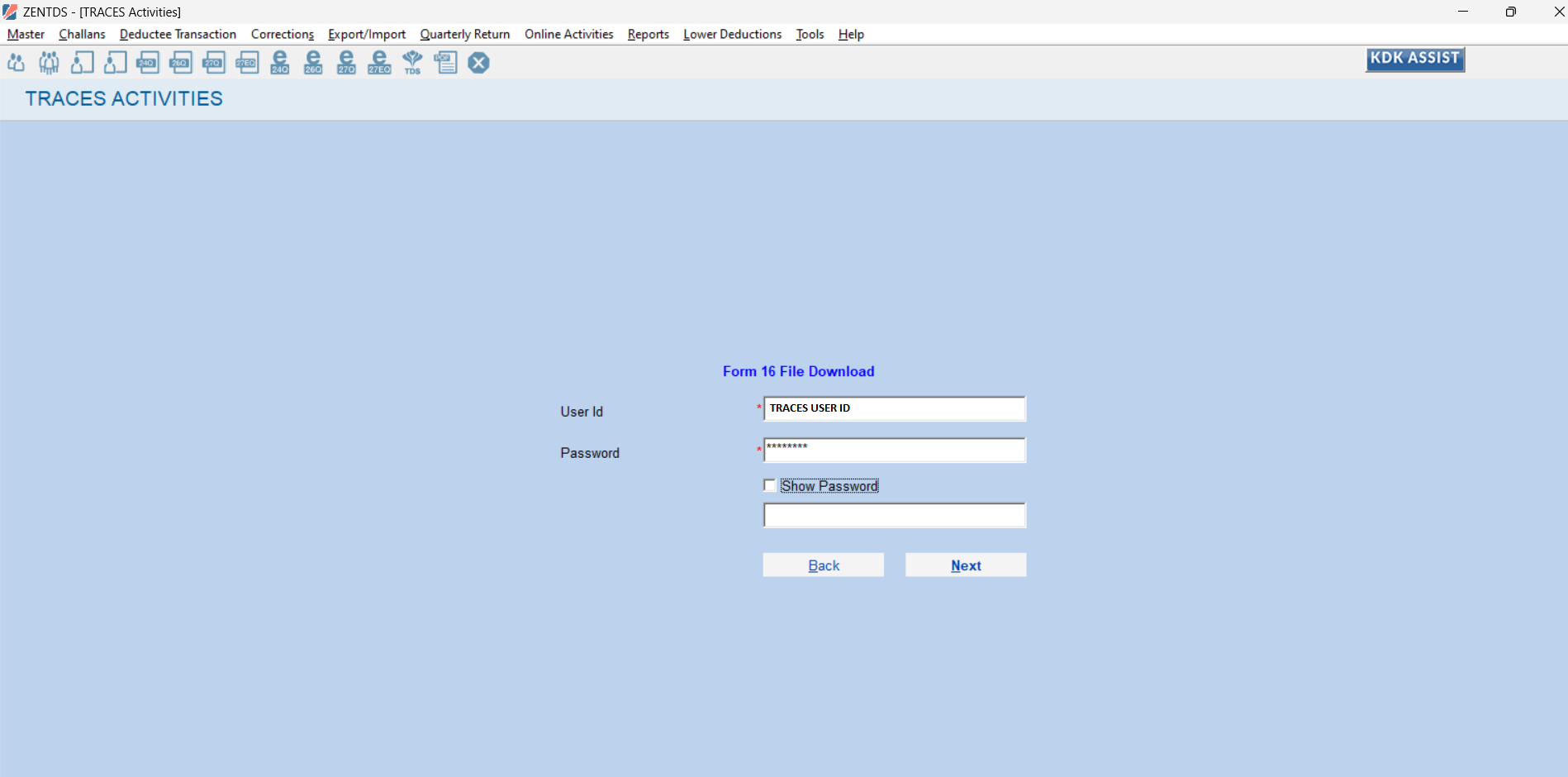Click the group of people toolbar icon
This screenshot has width=1568, height=777.
point(49,63)
